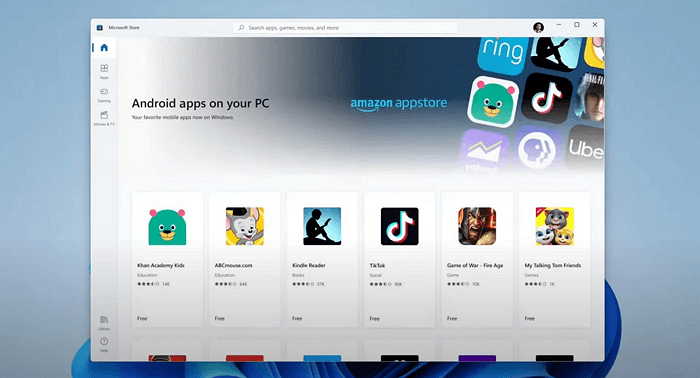The image size is (700, 378).
Task: Open the Help sidebar icon
Action: tap(104, 345)
